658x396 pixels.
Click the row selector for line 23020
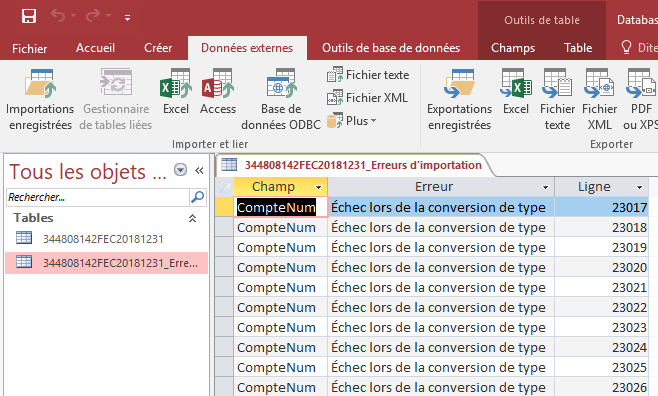[225, 267]
